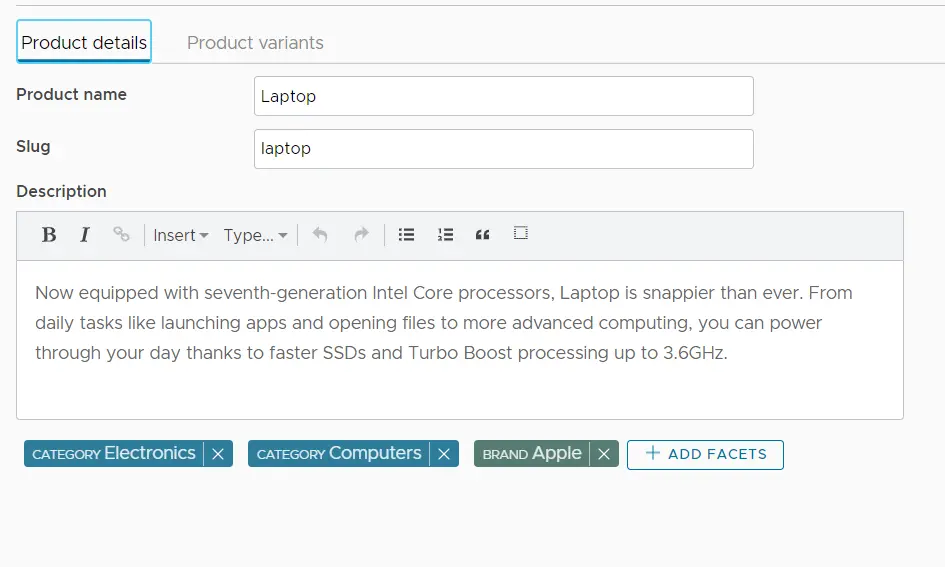Open the Type dropdown menu
Viewport: 945px width, 567px height.
click(x=255, y=235)
